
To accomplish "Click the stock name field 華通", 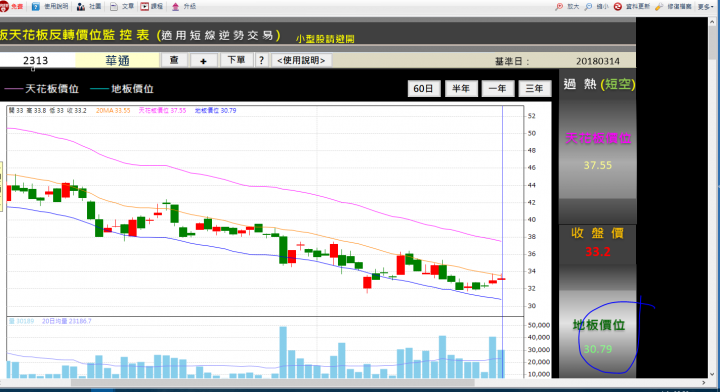I will (x=118, y=61).
